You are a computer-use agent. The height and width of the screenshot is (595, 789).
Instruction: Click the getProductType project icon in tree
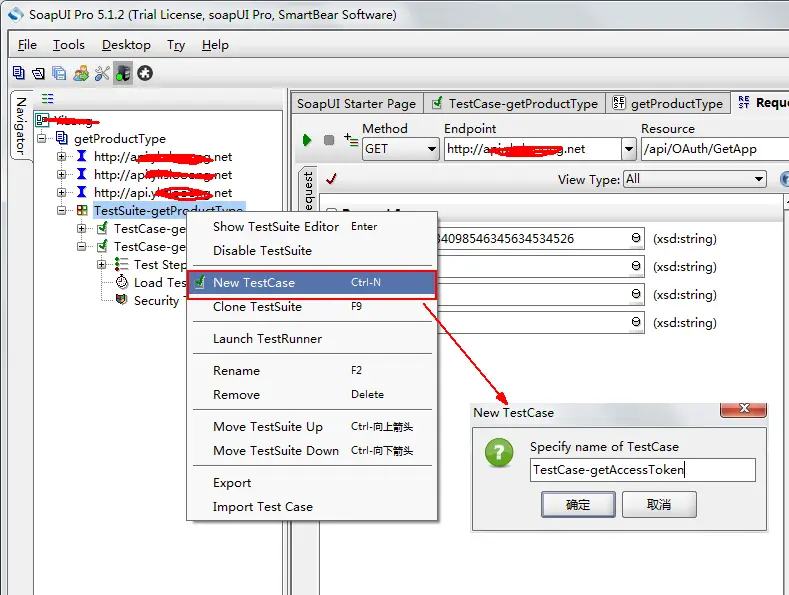pos(62,138)
